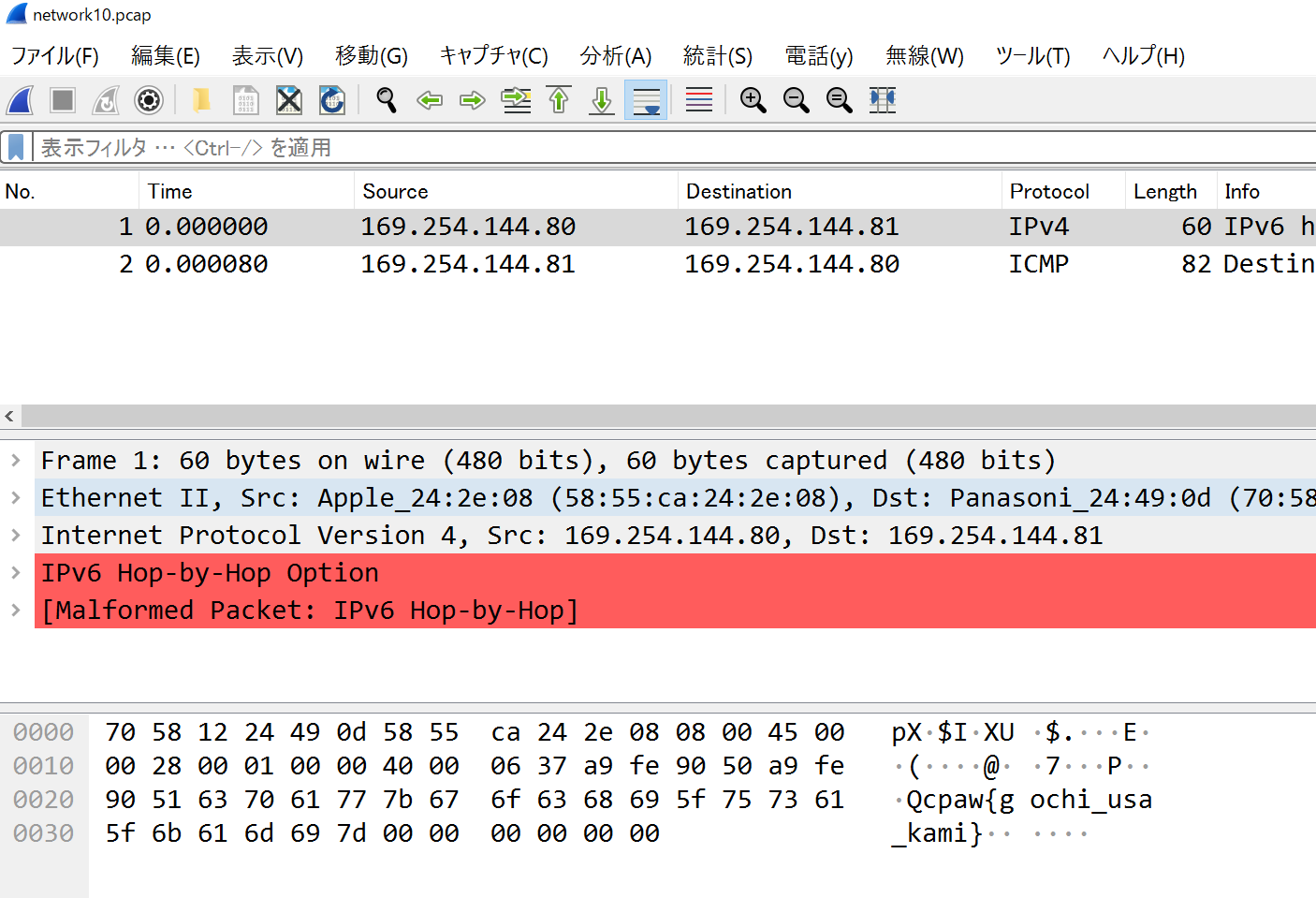Start capturing packets with the shark fin icon

tap(21, 100)
